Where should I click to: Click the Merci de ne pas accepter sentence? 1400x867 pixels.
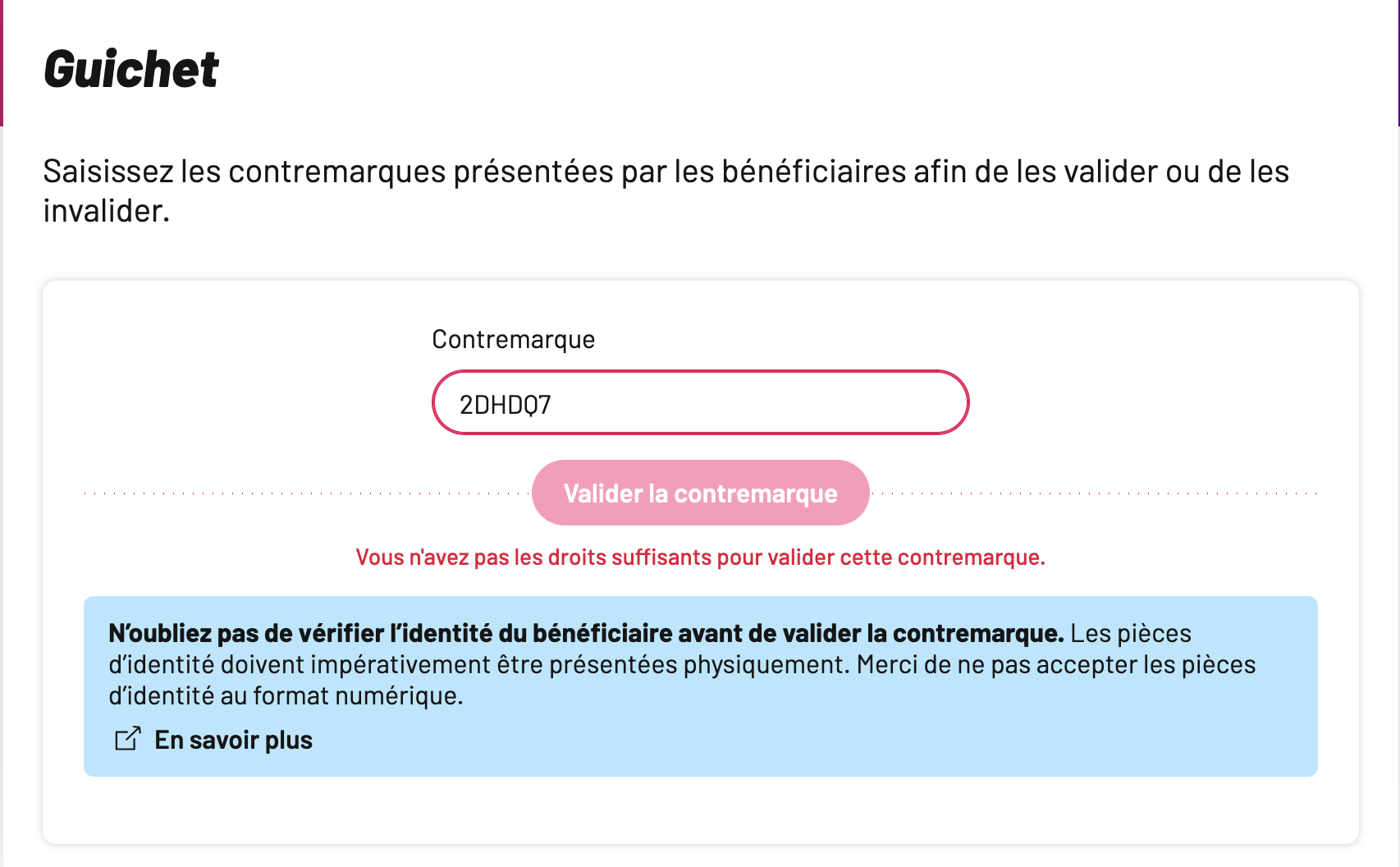click(x=1056, y=664)
